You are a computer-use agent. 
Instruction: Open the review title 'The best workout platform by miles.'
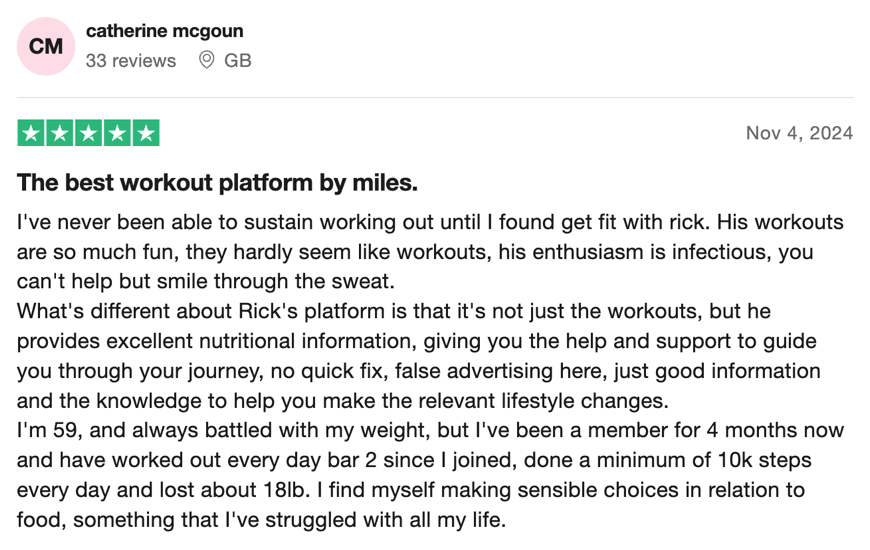[x=217, y=183]
